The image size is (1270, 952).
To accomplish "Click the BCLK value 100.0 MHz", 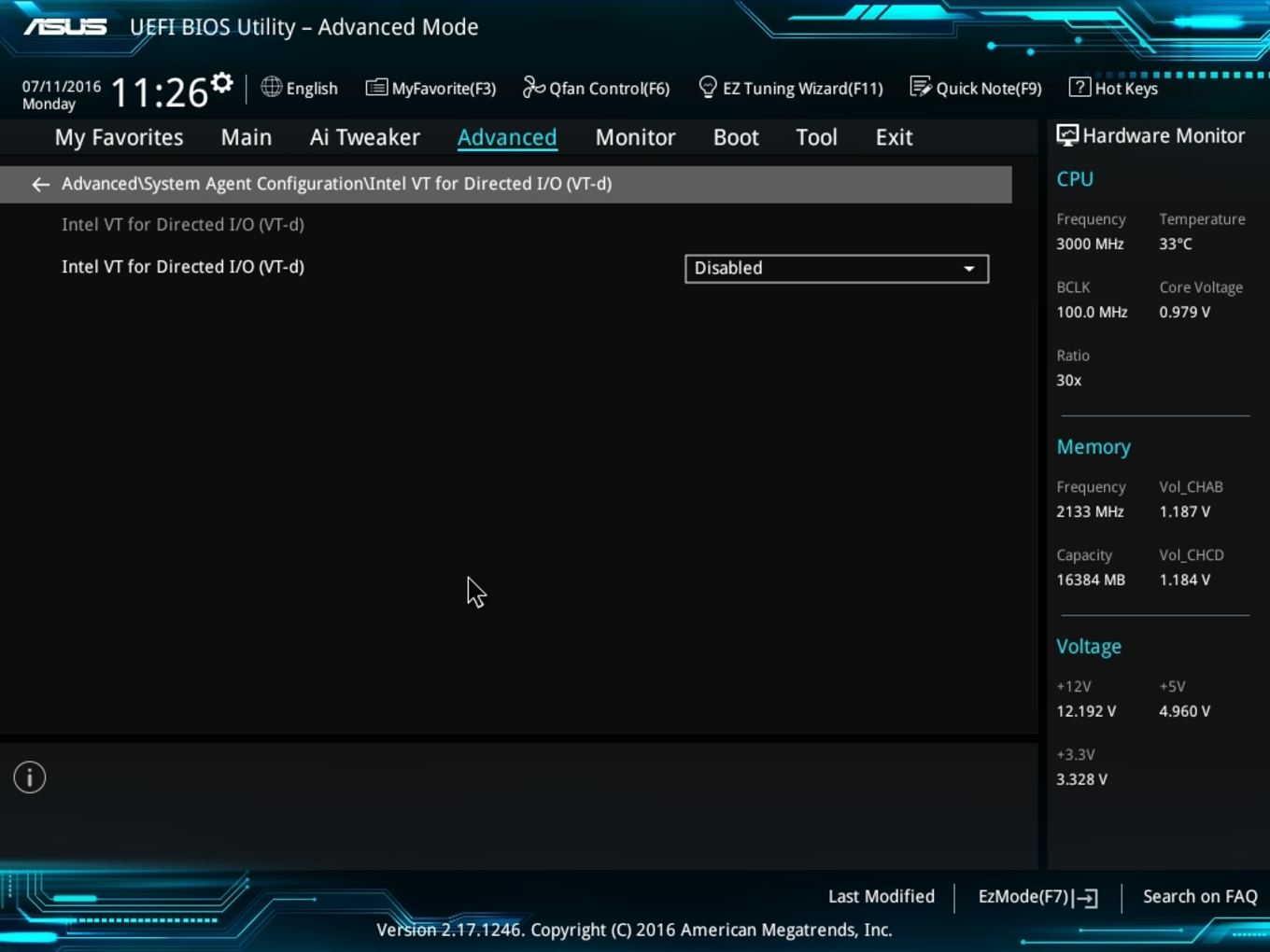I will tap(1092, 313).
